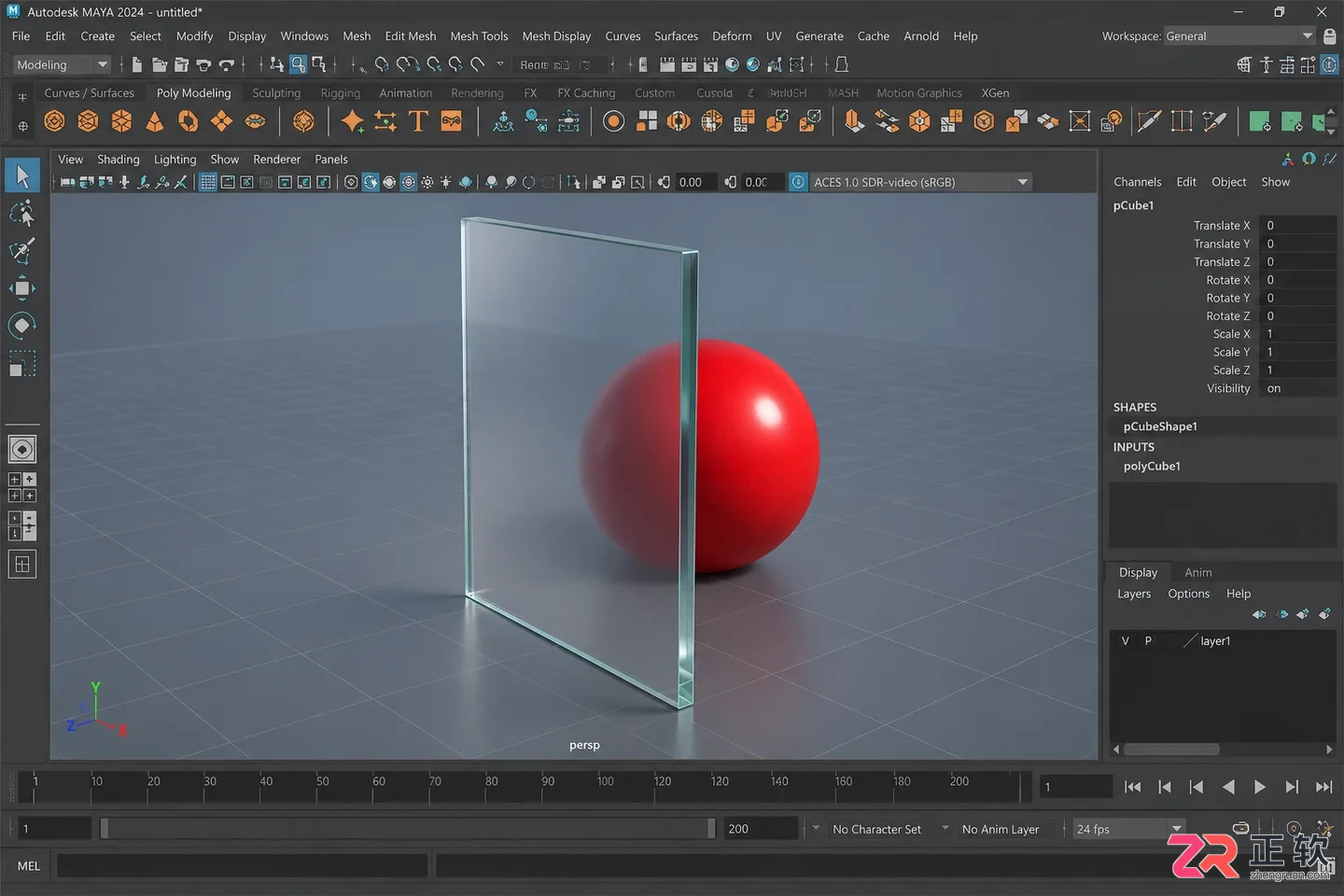Switch to the Anim layer tab
1344x896 pixels.
coord(1198,572)
